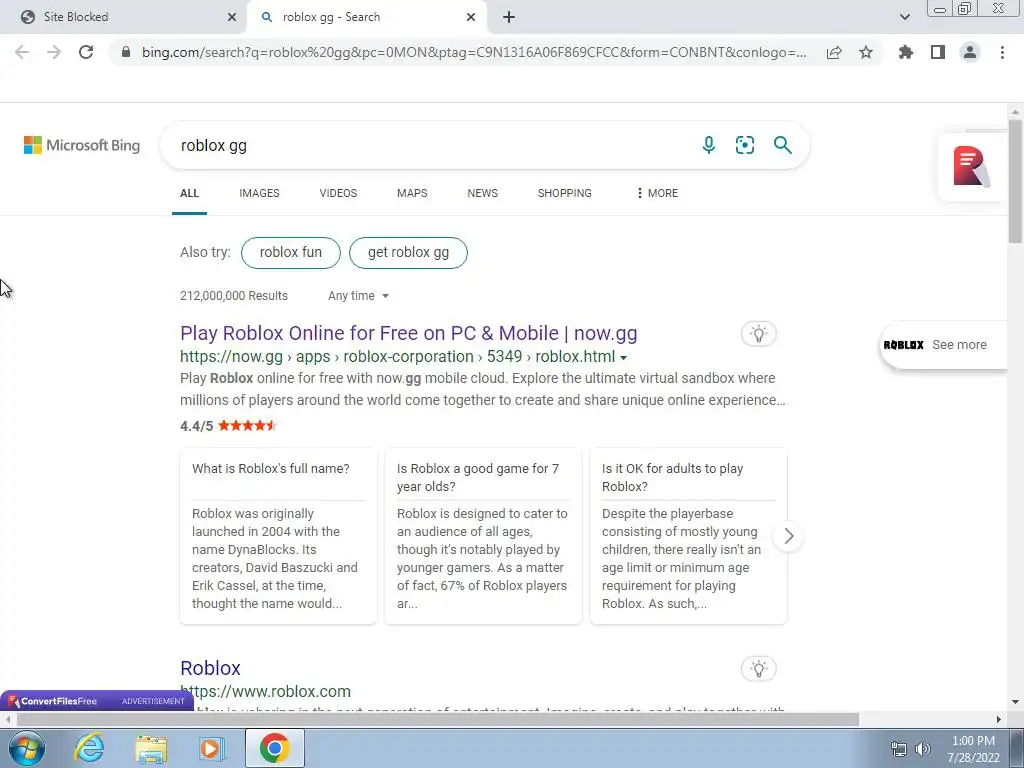Click Roblox 'See more' side panel
The image size is (1024, 768).
coord(943,345)
